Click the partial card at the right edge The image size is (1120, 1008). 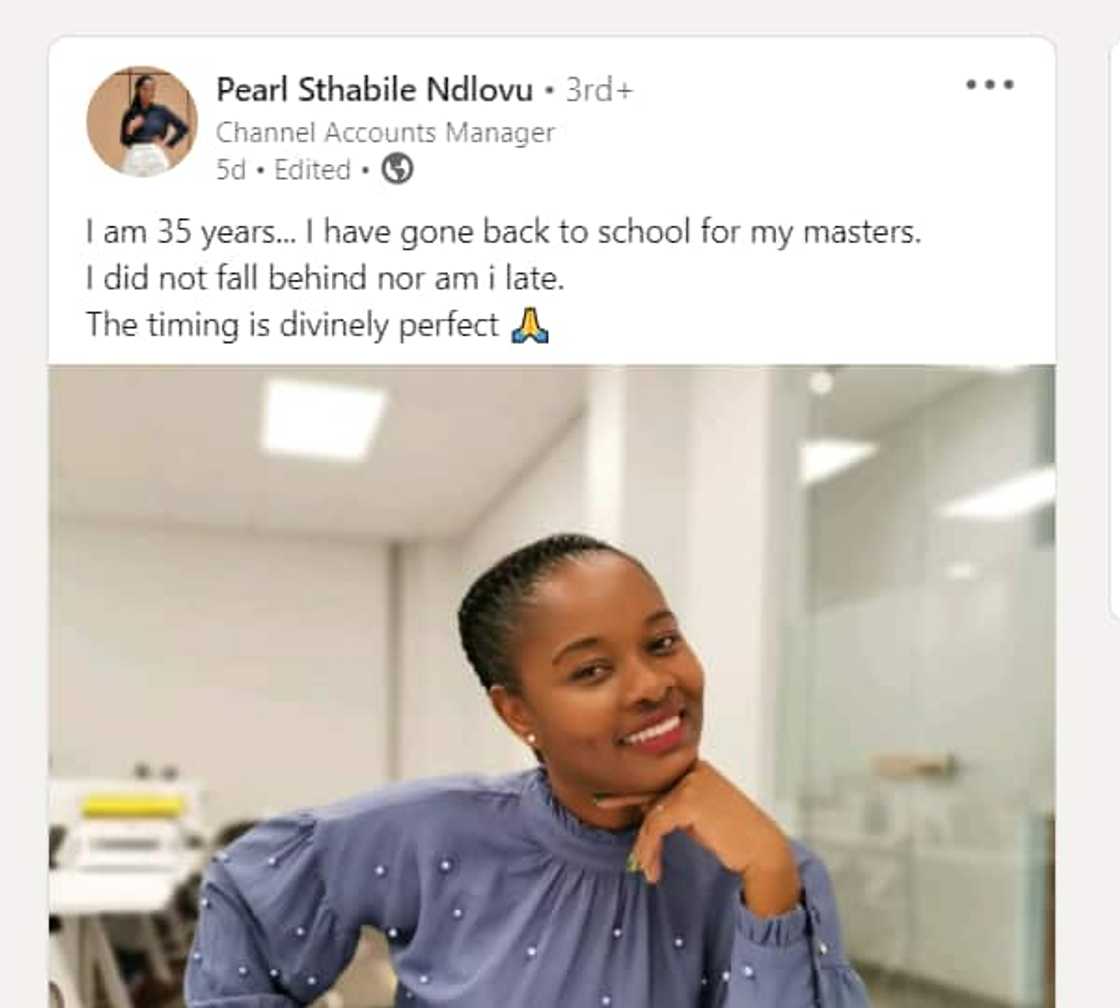click(x=1114, y=330)
